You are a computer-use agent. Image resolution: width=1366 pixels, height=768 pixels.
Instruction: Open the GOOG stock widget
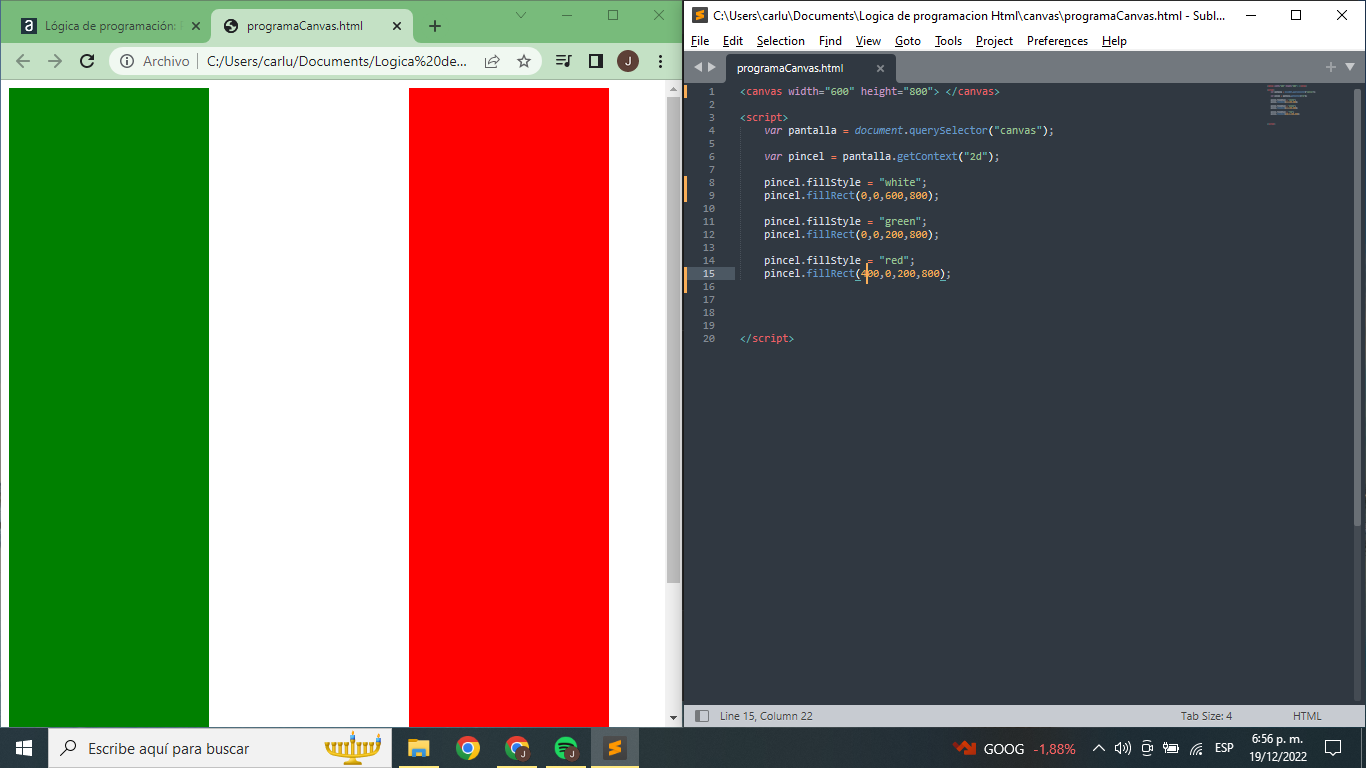(x=1014, y=748)
